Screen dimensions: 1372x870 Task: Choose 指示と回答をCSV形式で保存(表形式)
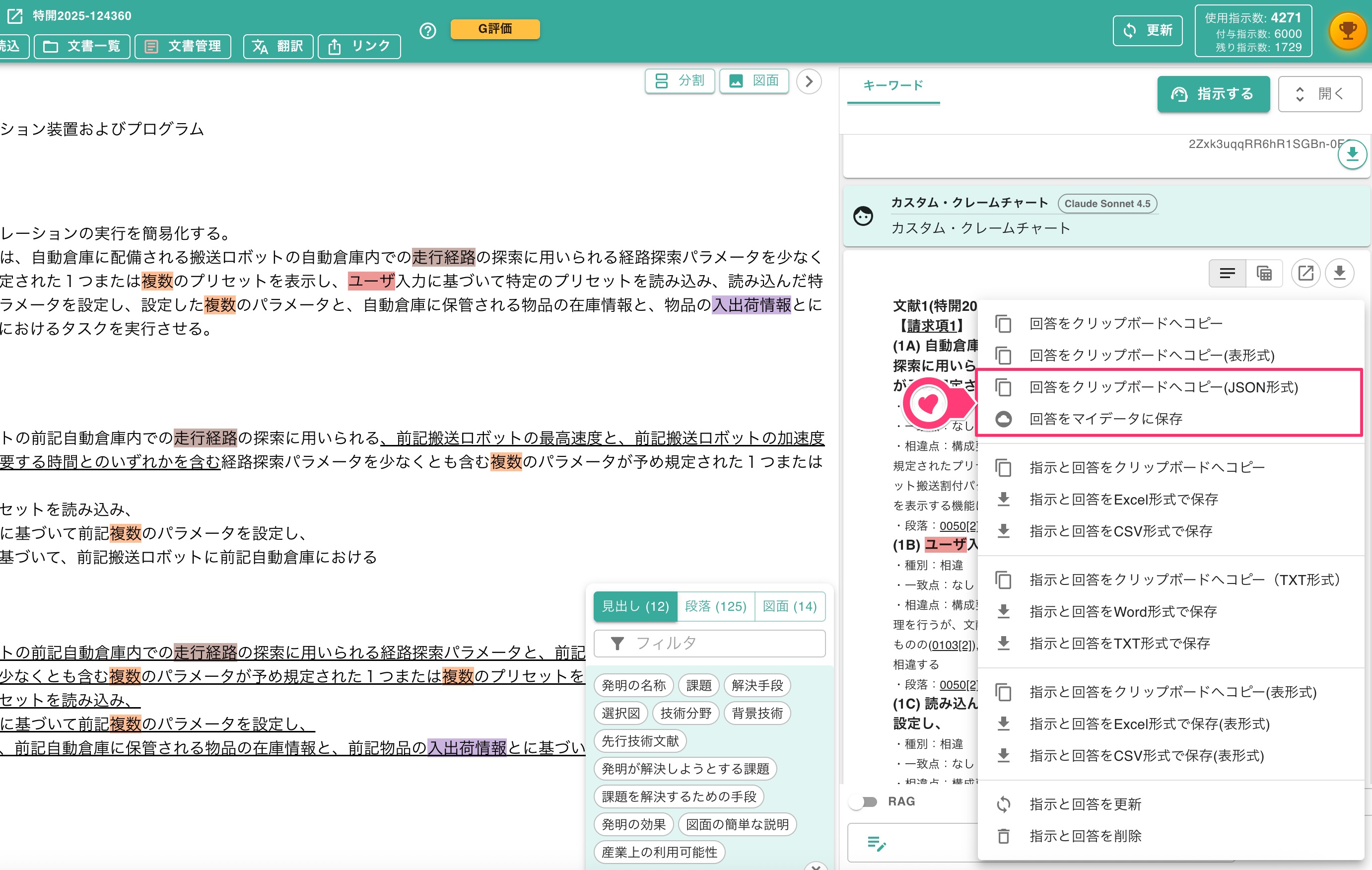1170,756
